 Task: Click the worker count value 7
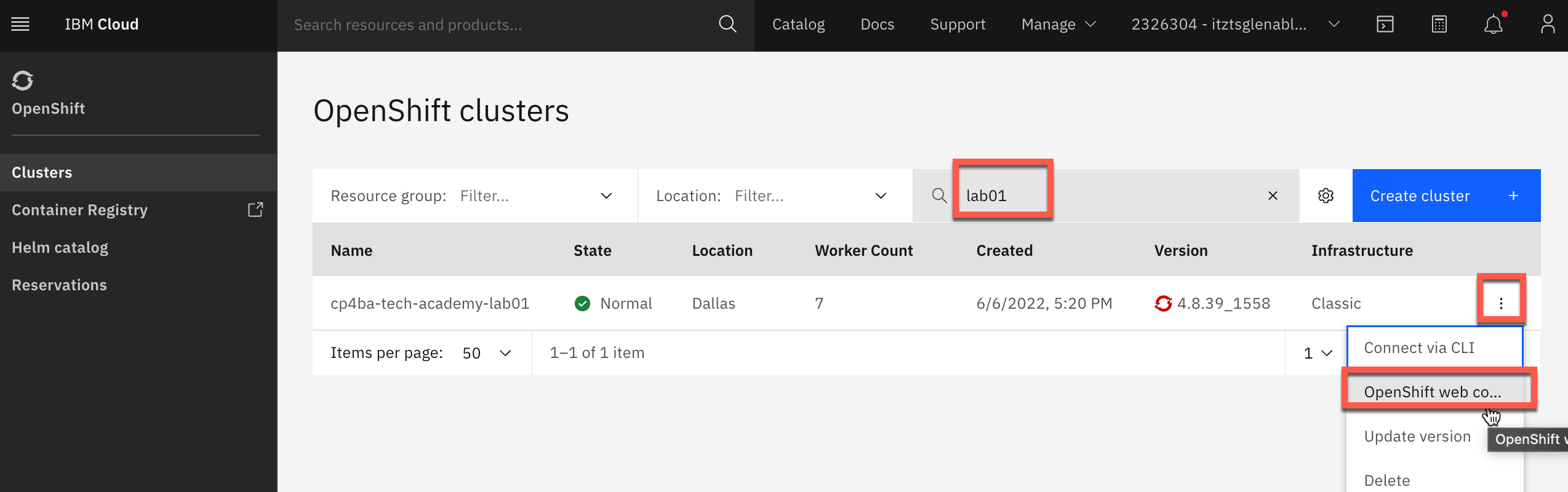click(819, 303)
